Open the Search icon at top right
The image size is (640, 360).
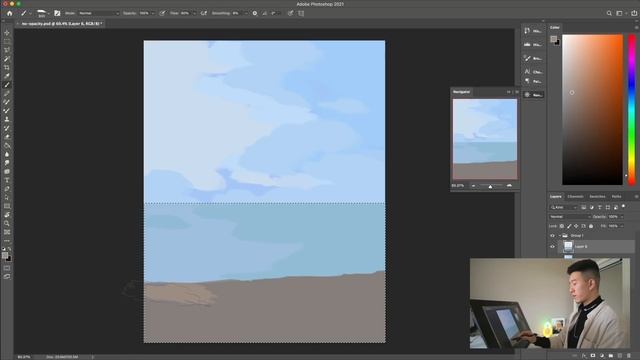[x=609, y=13]
